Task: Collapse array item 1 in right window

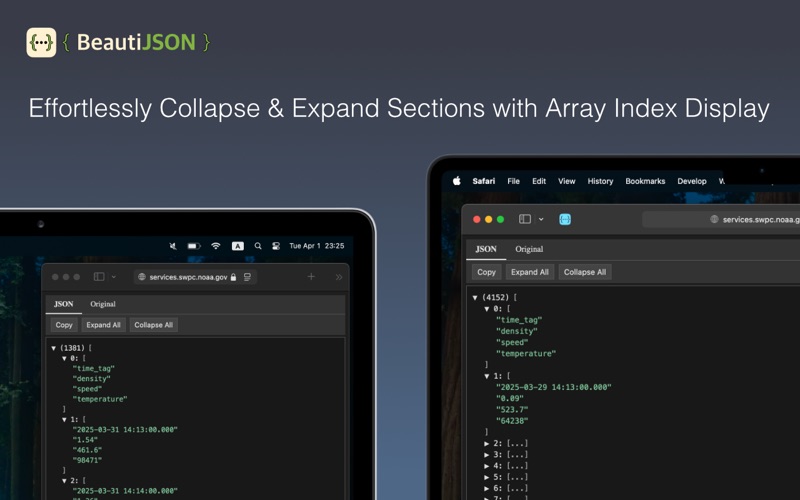Action: click(487, 376)
